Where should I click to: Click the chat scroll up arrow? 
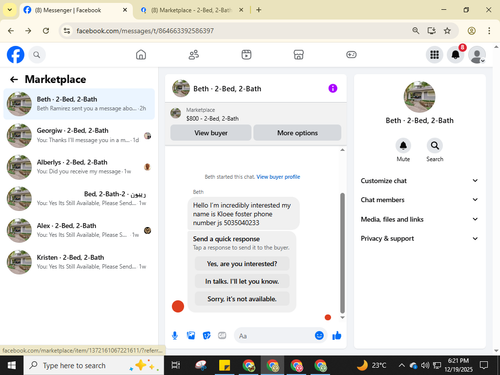click(342, 150)
